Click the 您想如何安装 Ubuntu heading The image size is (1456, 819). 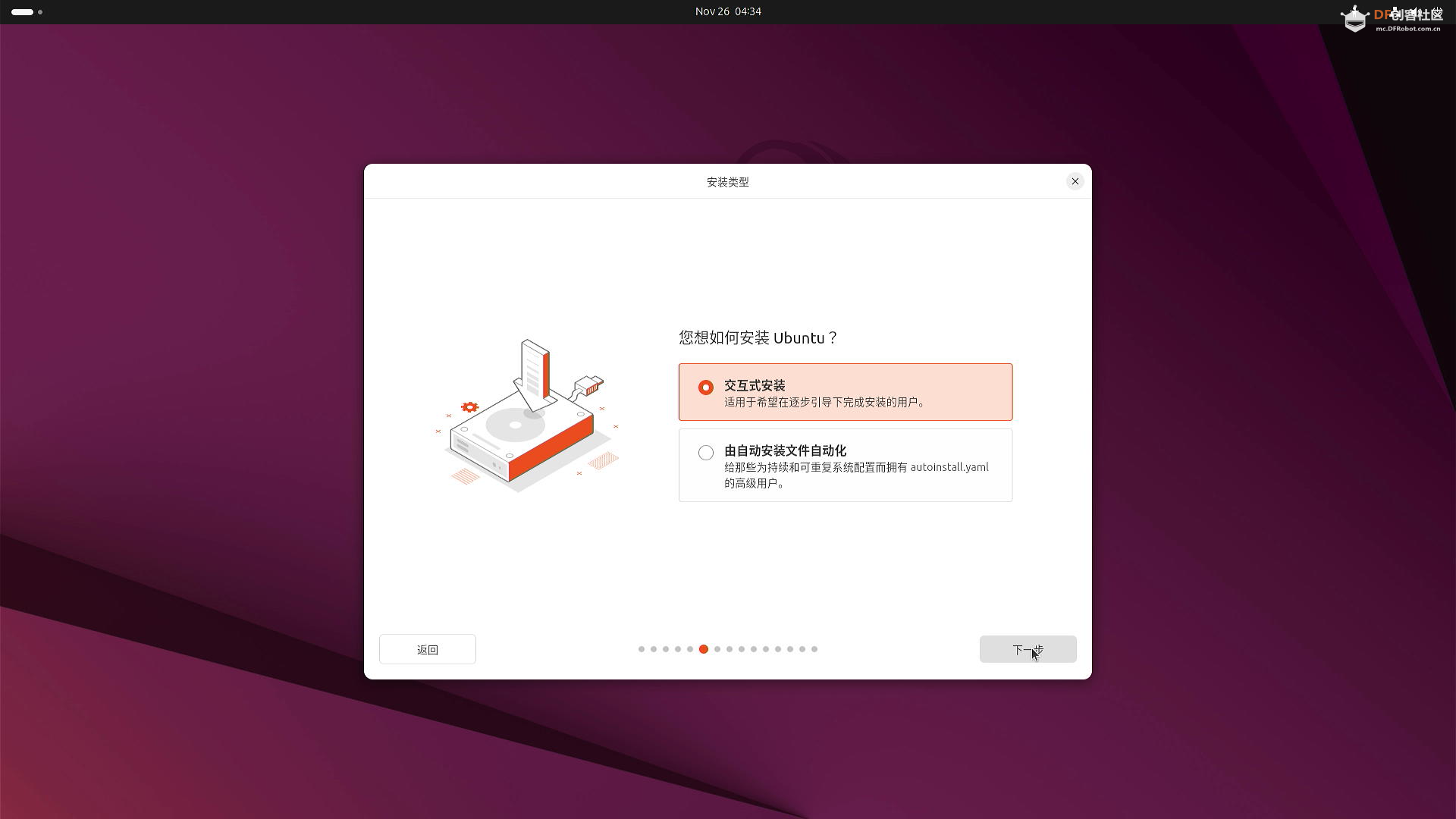(758, 337)
